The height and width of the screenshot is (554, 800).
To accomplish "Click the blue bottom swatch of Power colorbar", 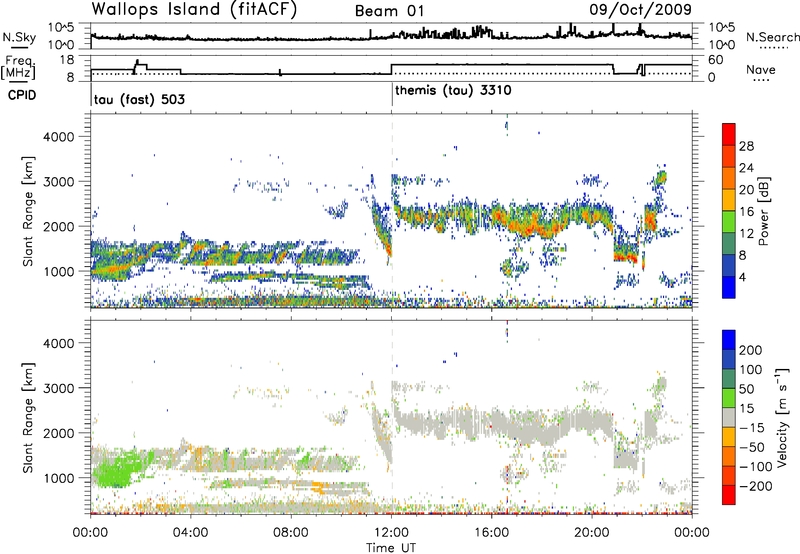I will [x=729, y=287].
